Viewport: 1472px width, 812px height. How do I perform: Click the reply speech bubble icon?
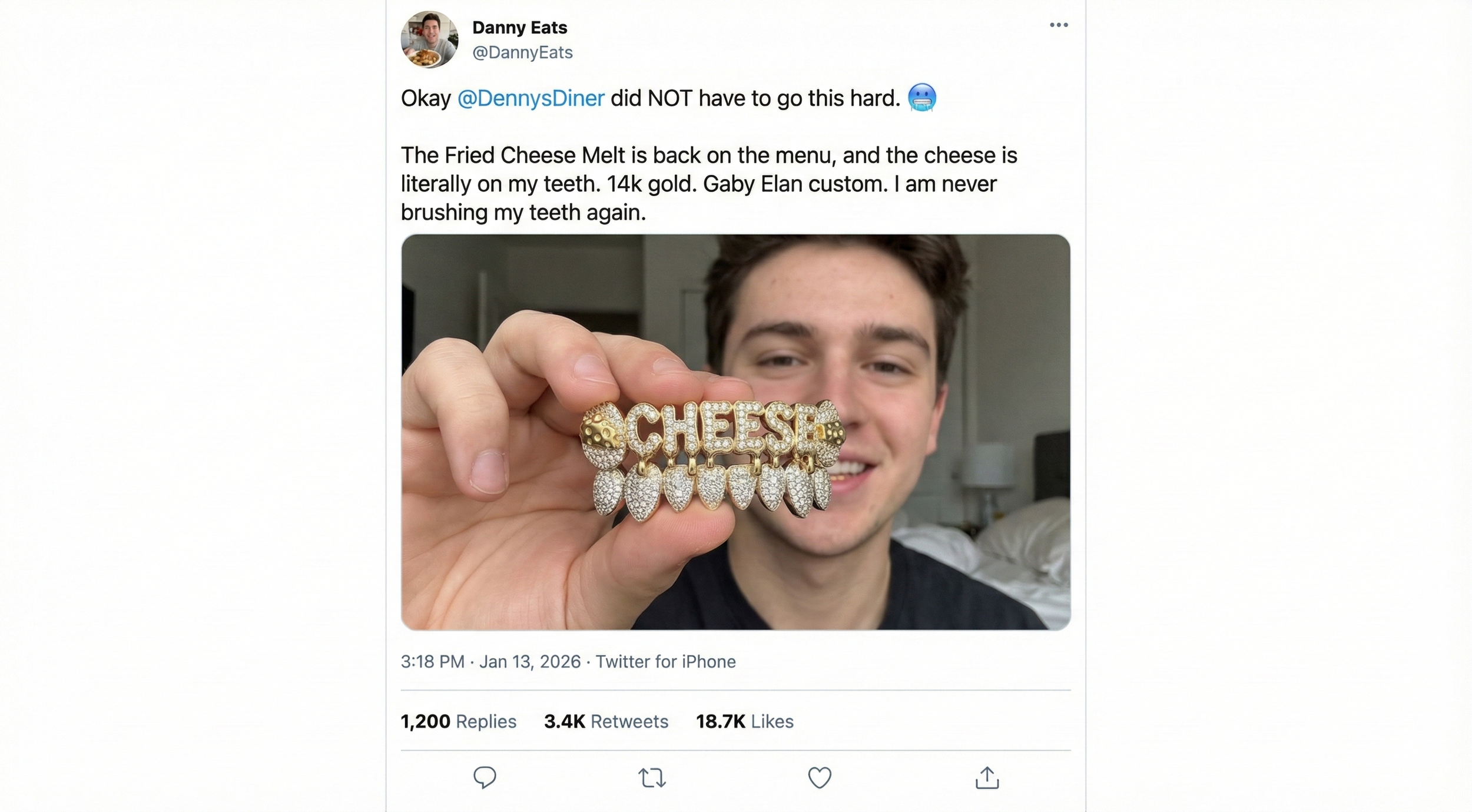coord(485,778)
